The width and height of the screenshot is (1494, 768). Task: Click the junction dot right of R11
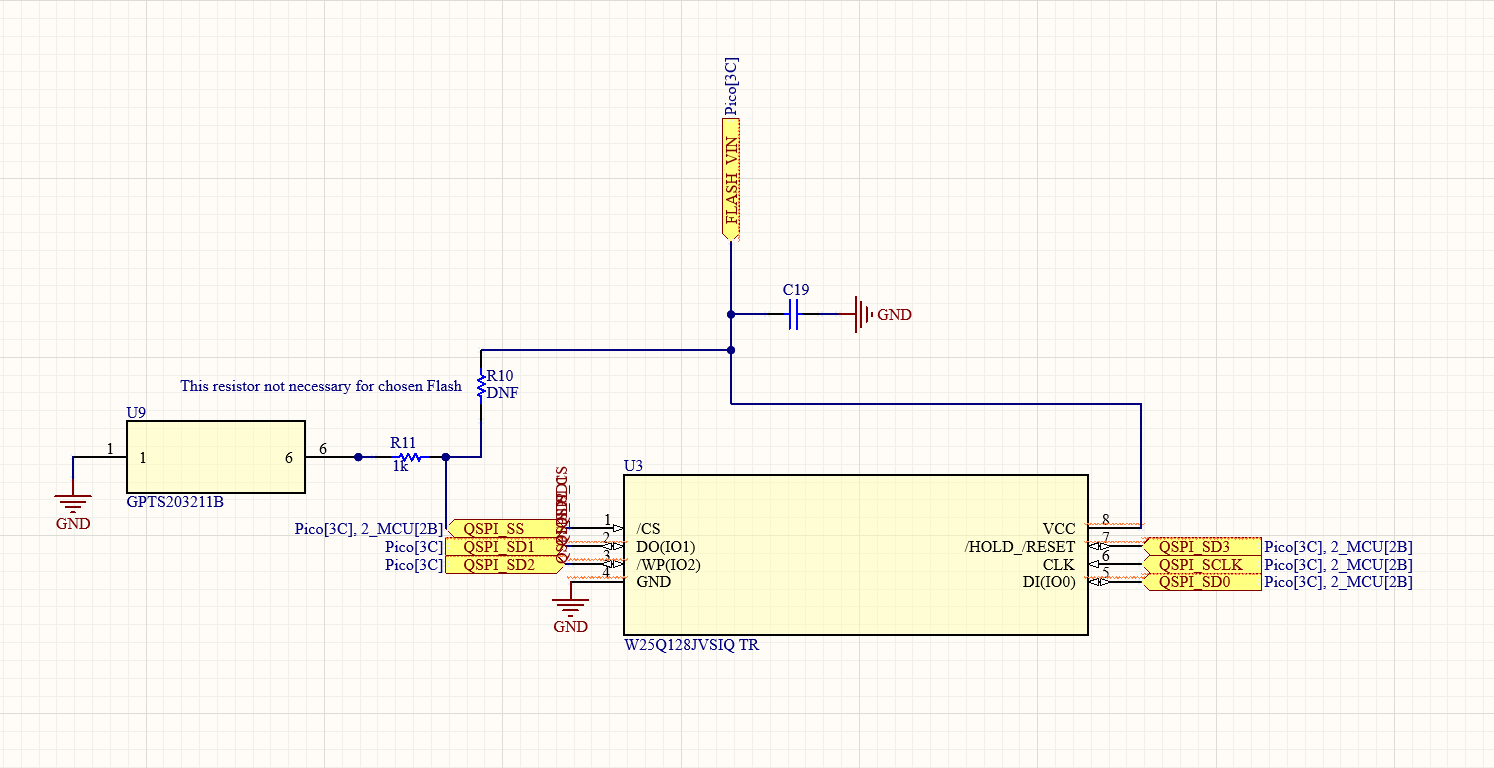coord(446,457)
